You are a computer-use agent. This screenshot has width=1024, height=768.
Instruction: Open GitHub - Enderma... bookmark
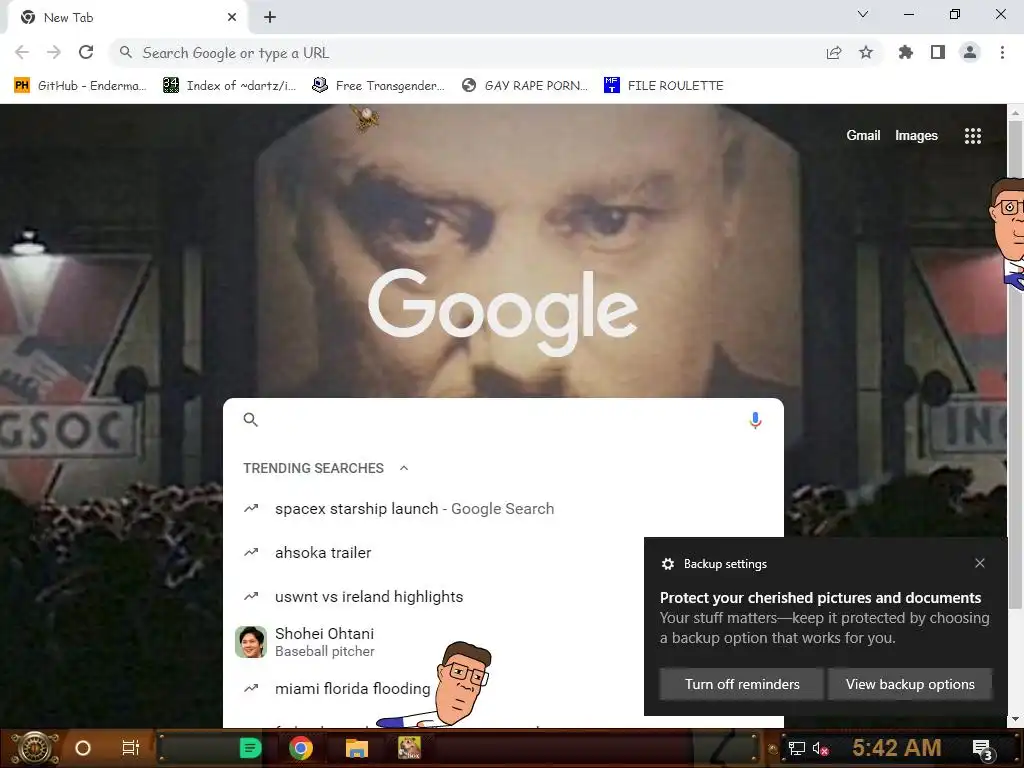tap(81, 86)
